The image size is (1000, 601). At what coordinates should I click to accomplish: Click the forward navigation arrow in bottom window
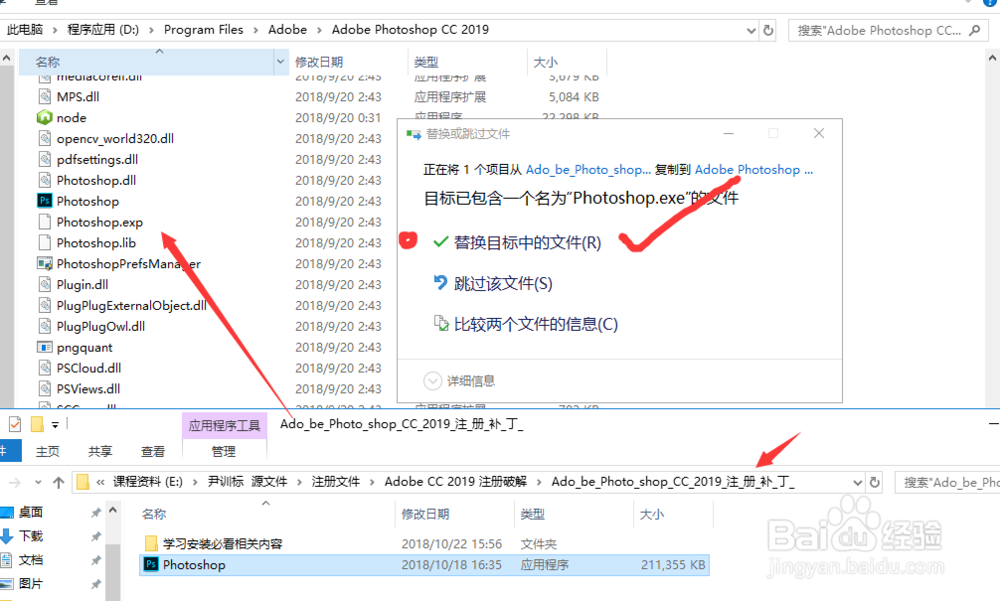[x=15, y=482]
